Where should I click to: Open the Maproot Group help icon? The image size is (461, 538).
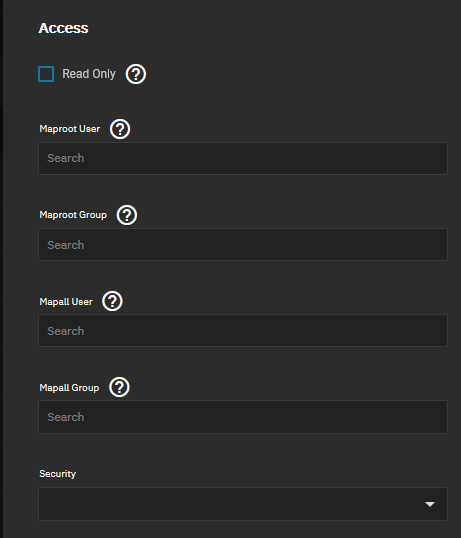tap(127, 215)
